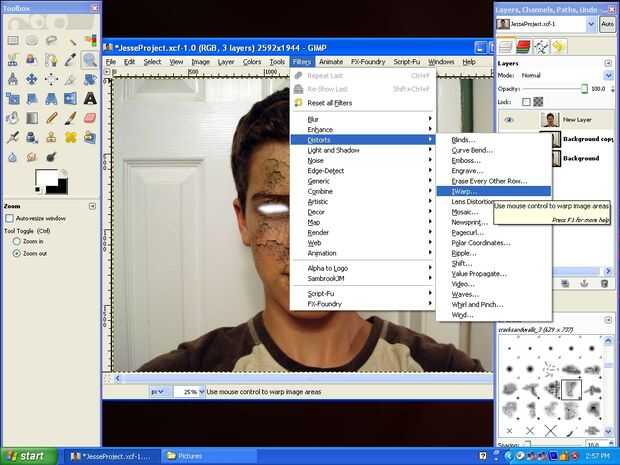Click the delete layer trash button
Viewport: 620px width, 465px height.
click(604, 283)
